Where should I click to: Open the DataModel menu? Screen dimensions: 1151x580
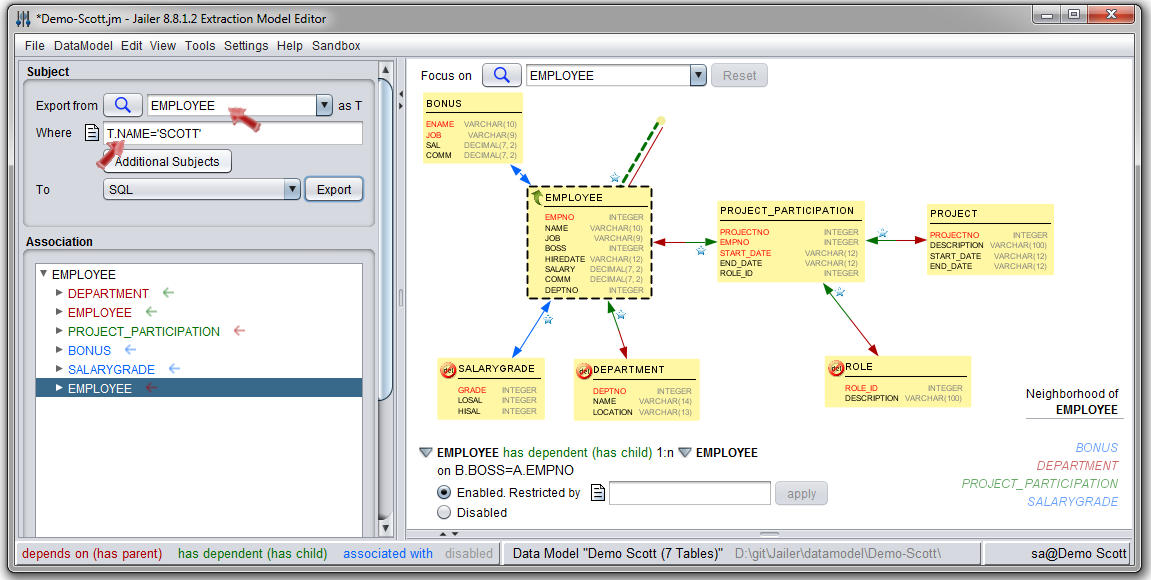tap(84, 46)
